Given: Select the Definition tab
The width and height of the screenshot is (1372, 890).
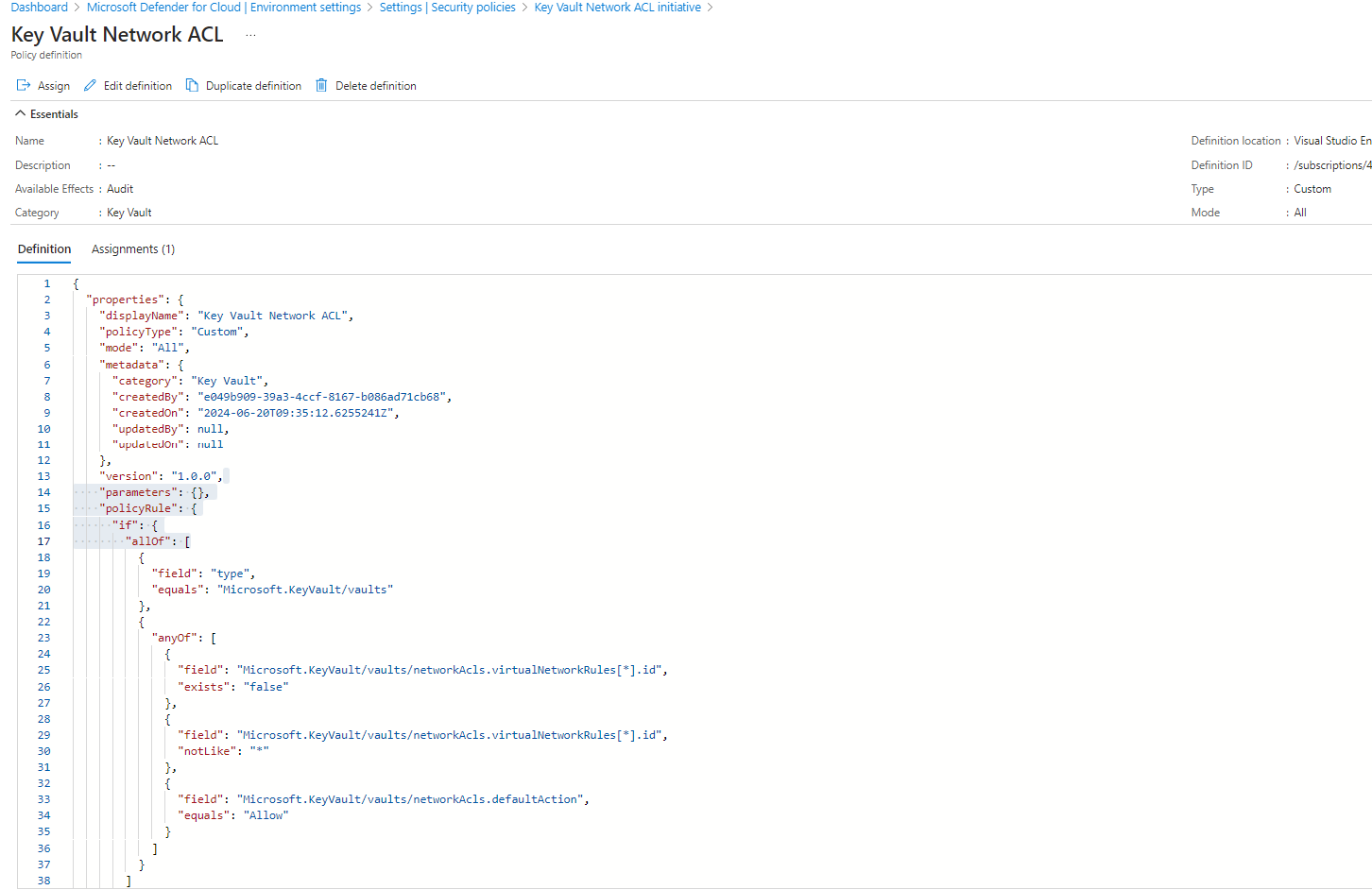Looking at the screenshot, I should 43,248.
